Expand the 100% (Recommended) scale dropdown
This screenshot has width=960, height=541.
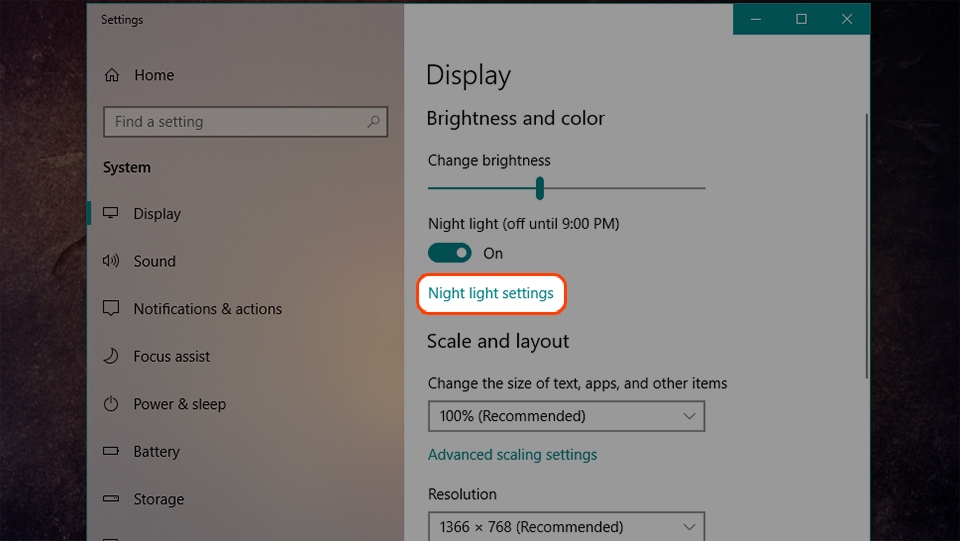click(566, 416)
